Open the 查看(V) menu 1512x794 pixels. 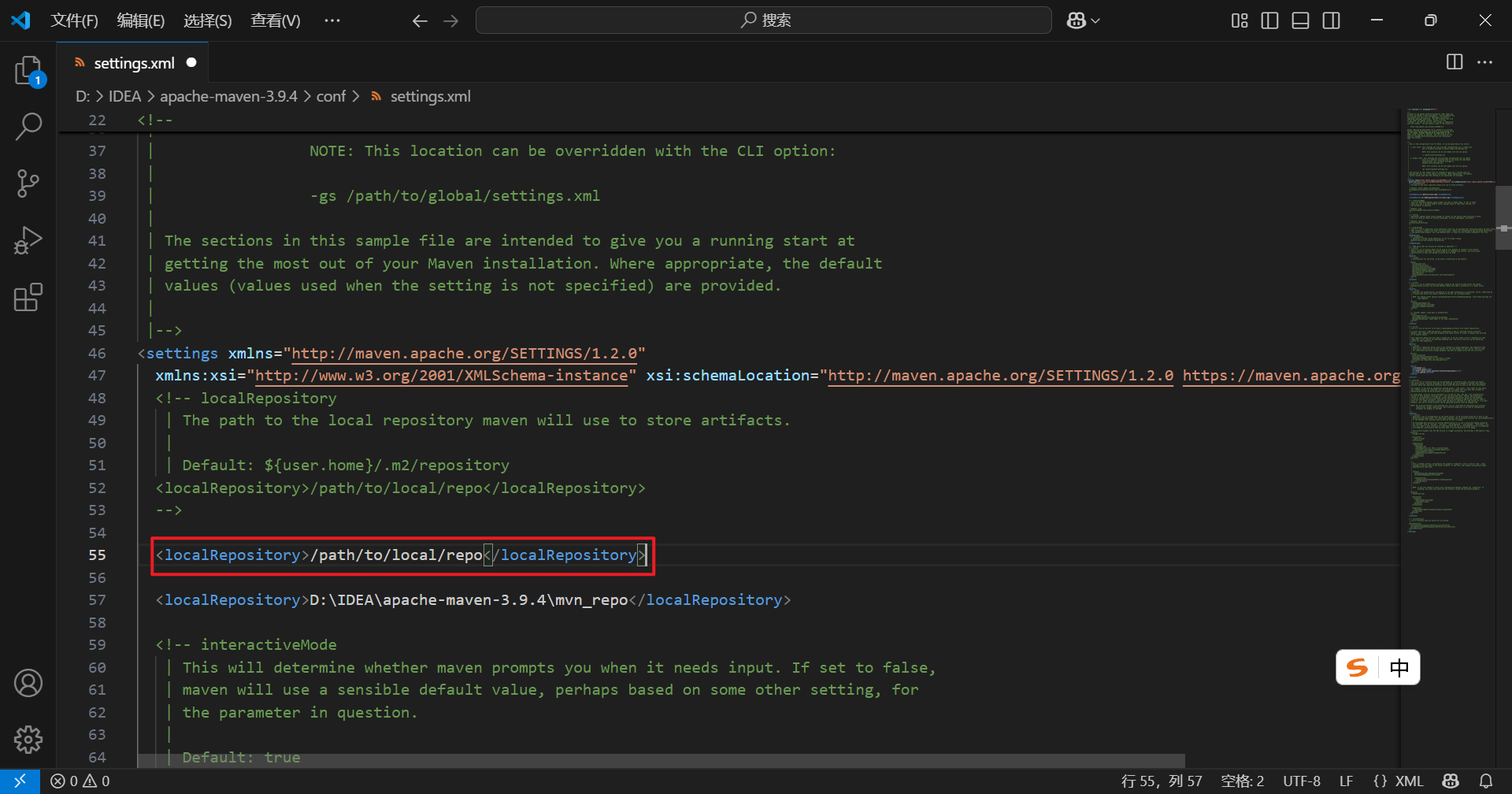pyautogui.click(x=276, y=20)
